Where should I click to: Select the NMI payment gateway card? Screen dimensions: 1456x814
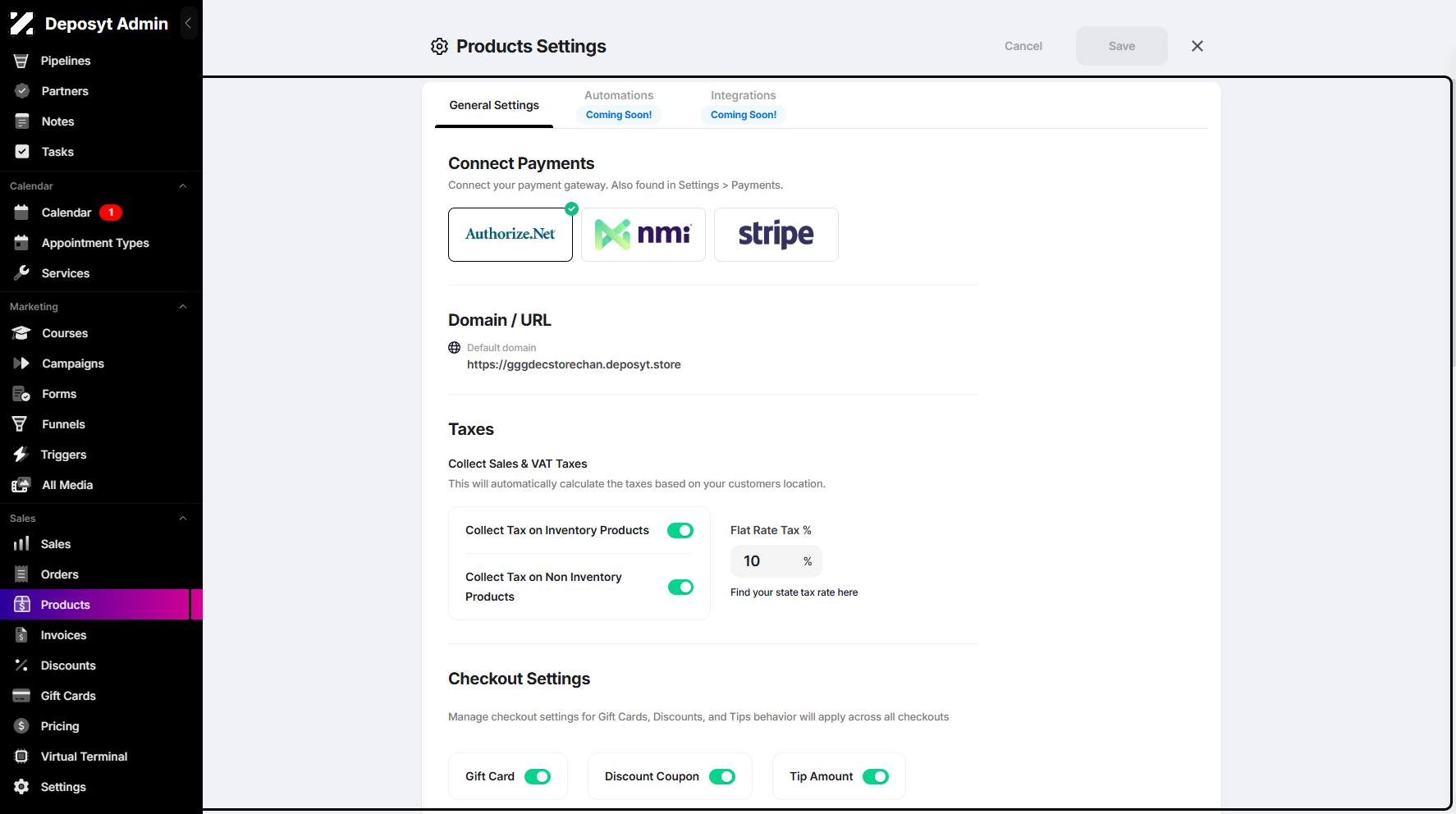pos(643,235)
